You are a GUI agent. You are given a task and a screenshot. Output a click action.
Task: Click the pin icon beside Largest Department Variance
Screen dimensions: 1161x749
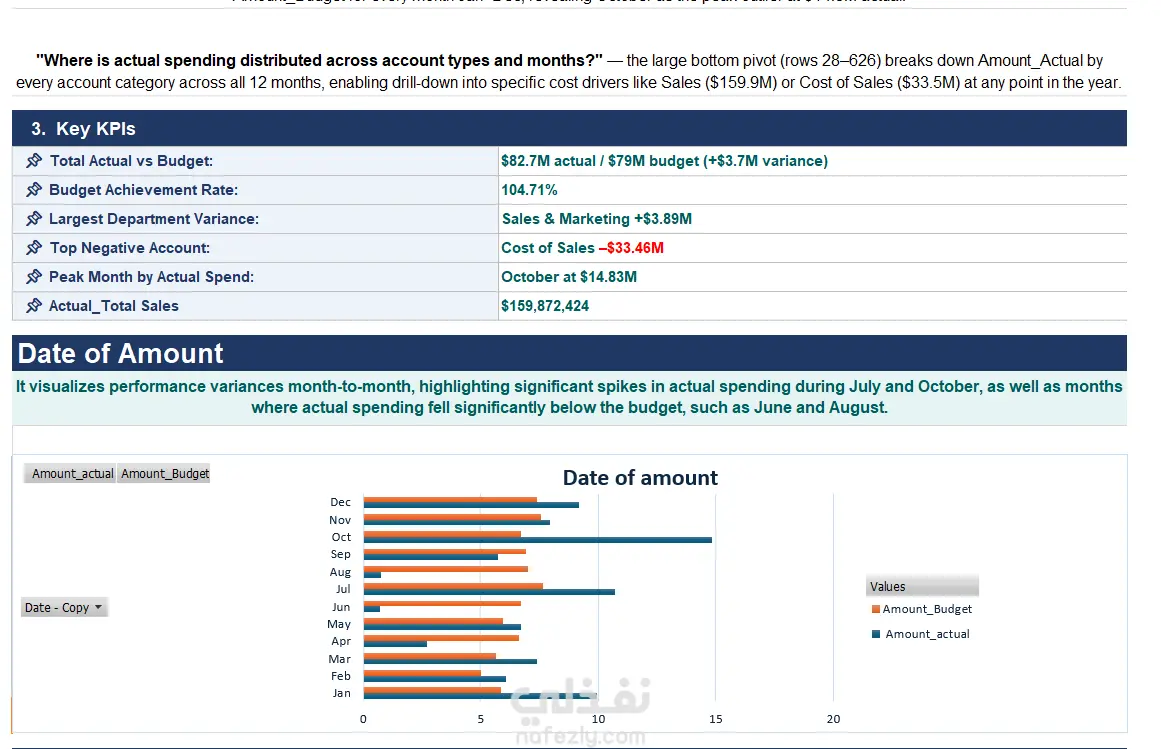(34, 218)
